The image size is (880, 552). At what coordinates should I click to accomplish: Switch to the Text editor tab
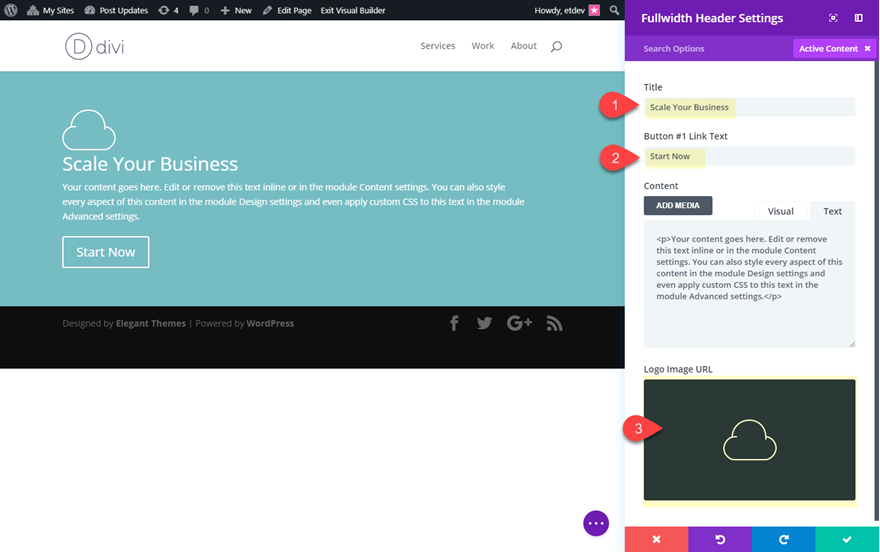[x=832, y=211]
